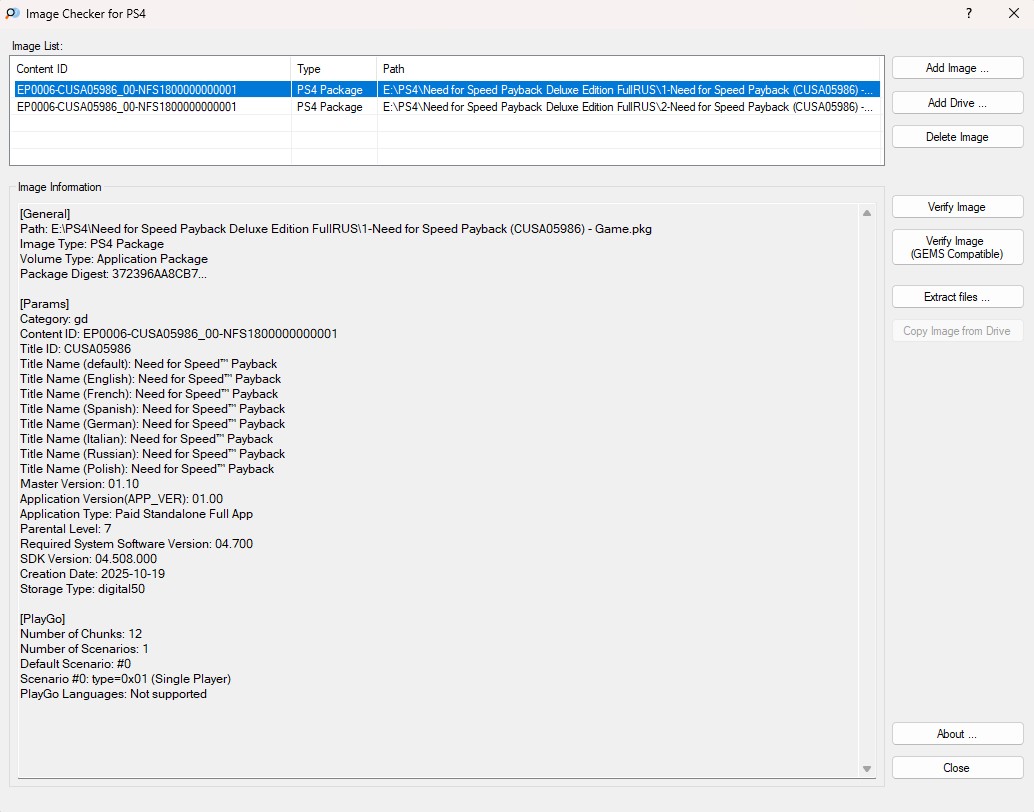Close the window with the title bar X
This screenshot has width=1034, height=812.
click(x=1013, y=14)
